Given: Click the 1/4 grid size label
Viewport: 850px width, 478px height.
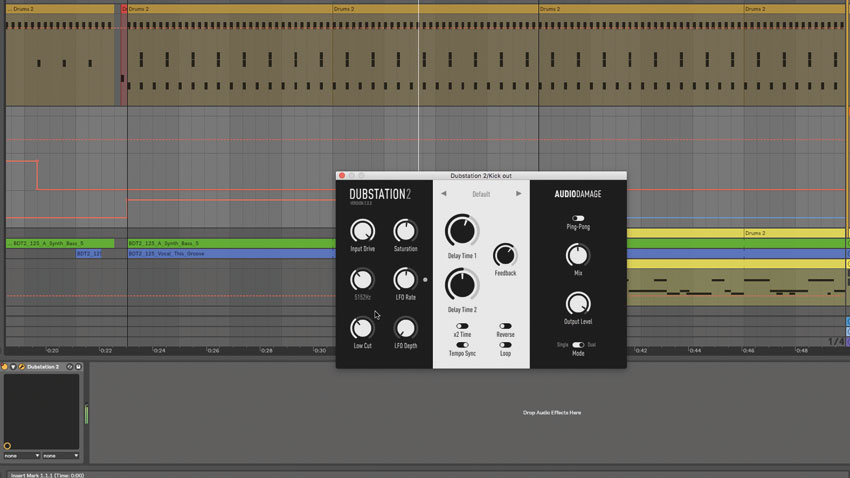Looking at the screenshot, I should coord(835,341).
